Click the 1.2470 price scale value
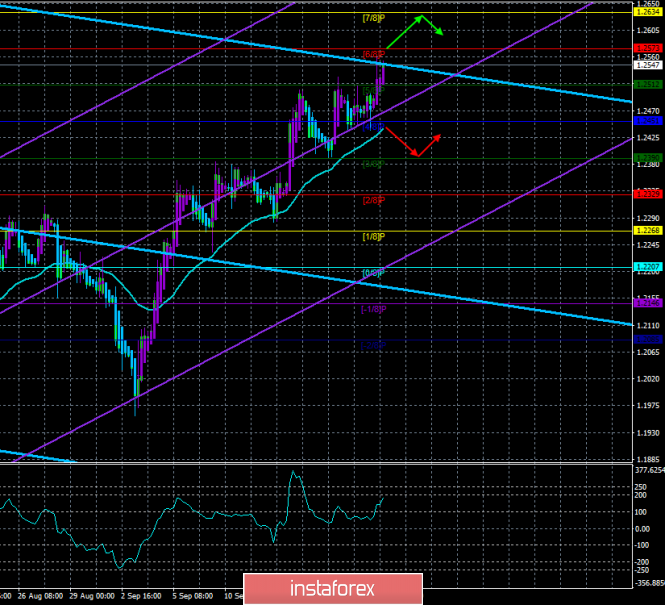This screenshot has width=665, height=605. click(x=648, y=111)
